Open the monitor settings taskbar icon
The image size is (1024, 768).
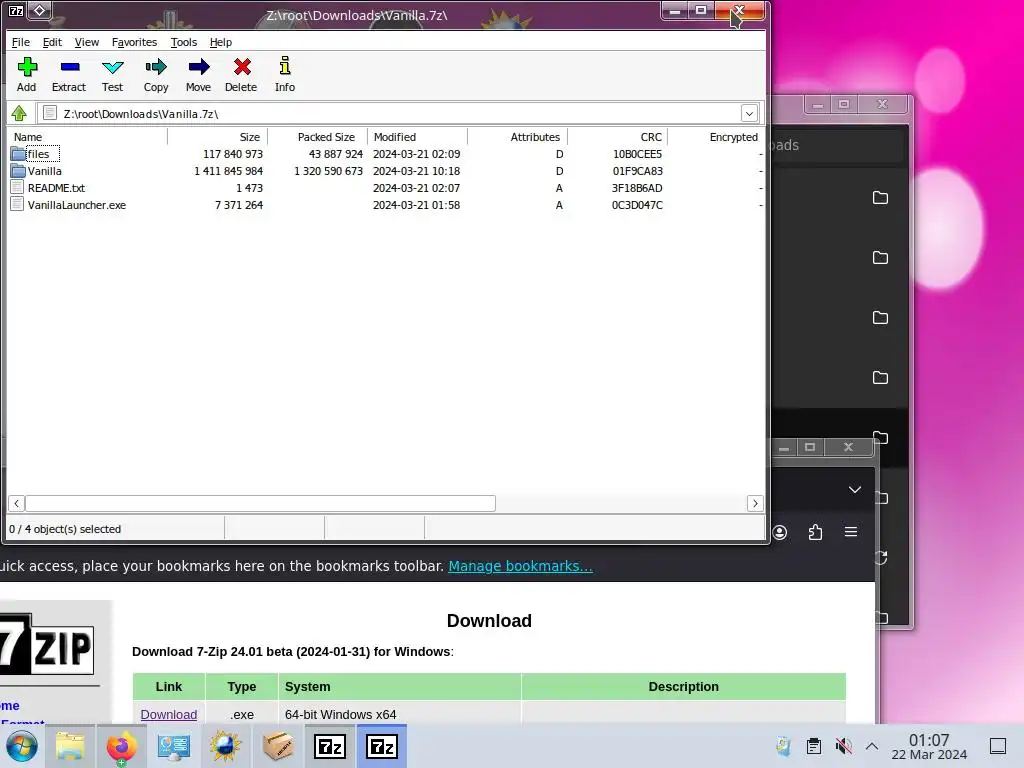click(174, 746)
